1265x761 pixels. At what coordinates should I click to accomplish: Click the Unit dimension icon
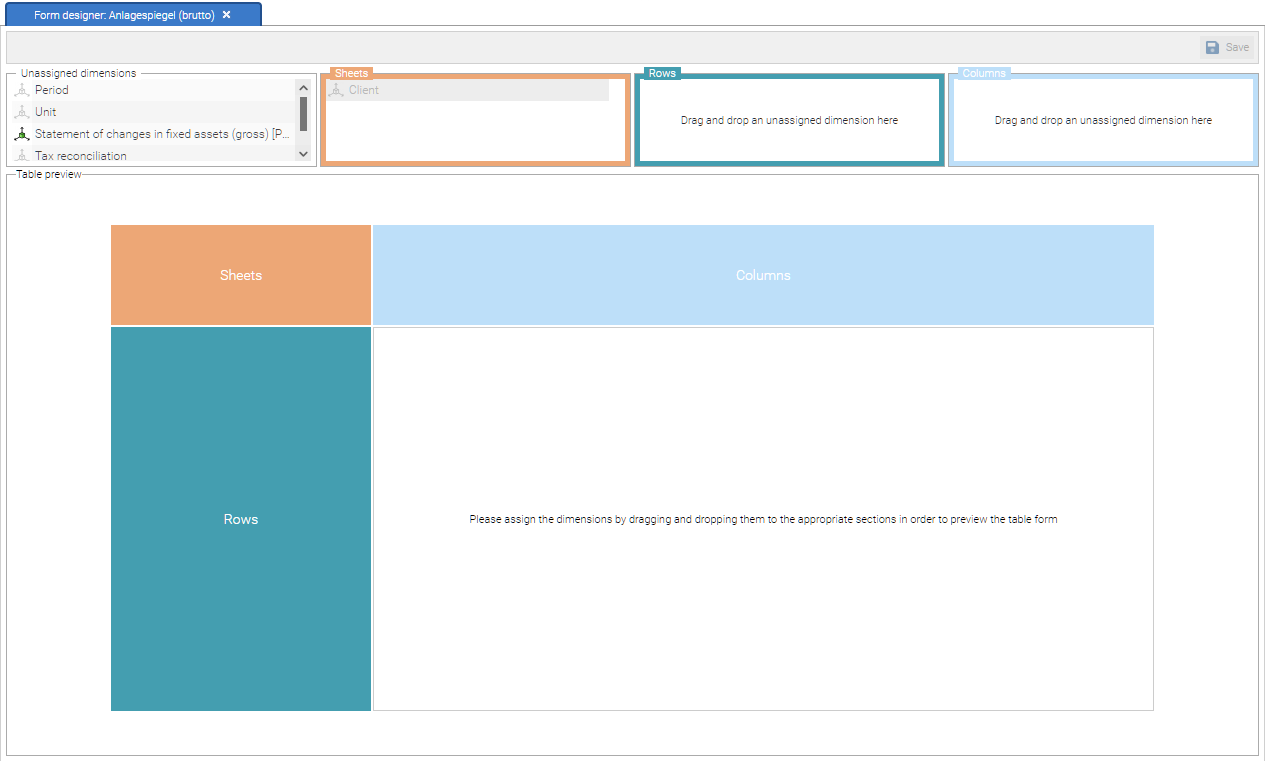[22, 112]
